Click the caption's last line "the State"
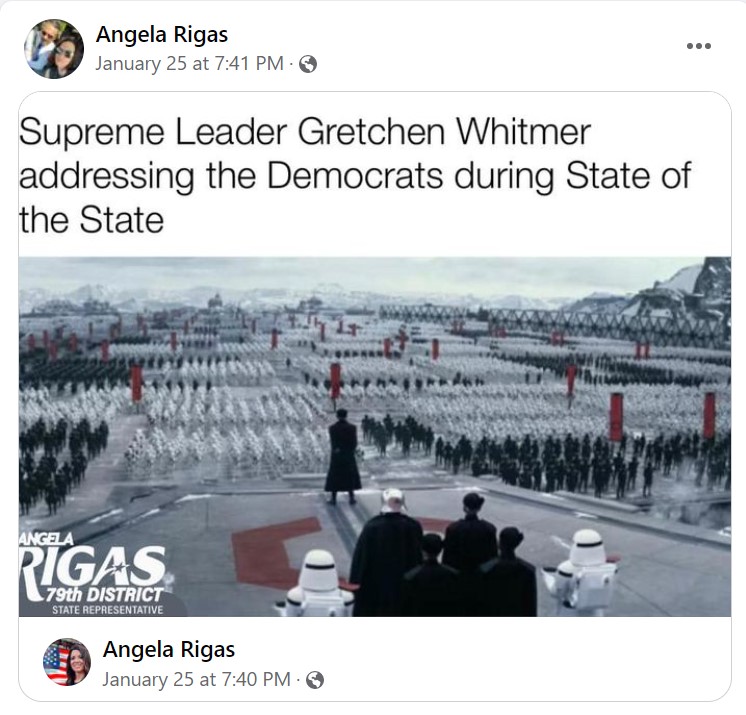Viewport: 746px width, 715px height. [x=91, y=221]
